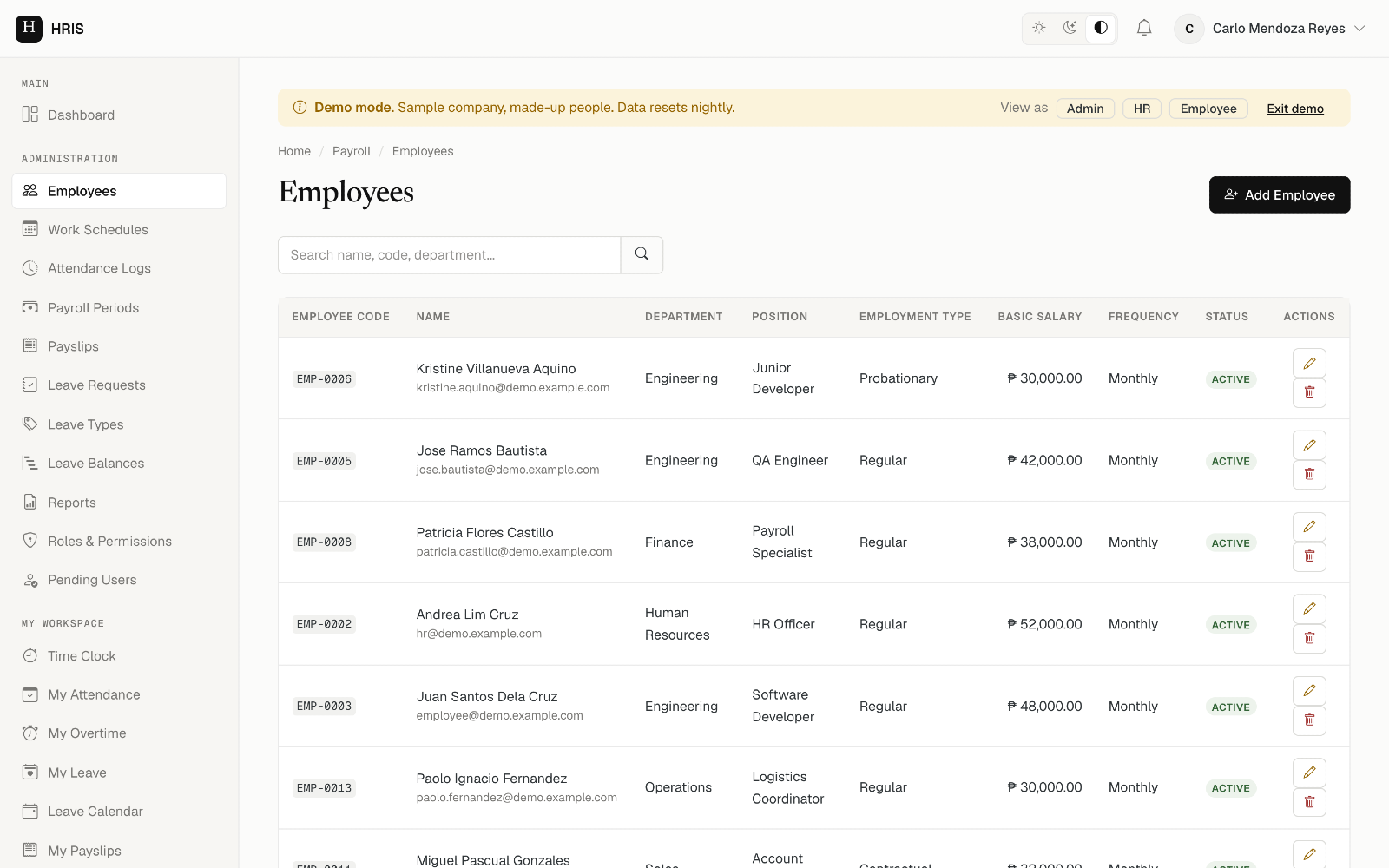
Task: Switch to light theme sun icon
Action: coord(1039,28)
